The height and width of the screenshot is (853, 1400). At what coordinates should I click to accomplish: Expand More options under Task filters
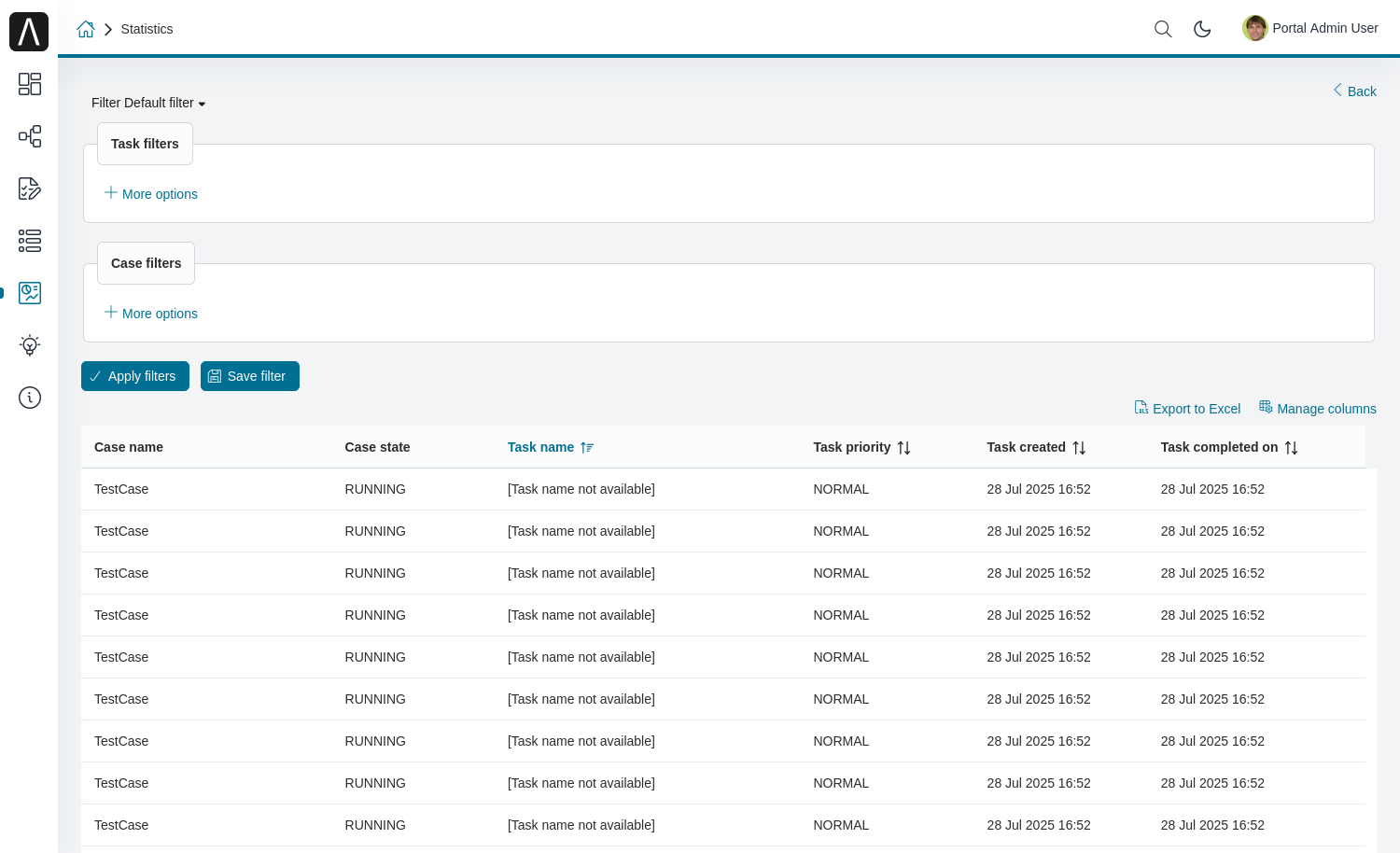151,194
